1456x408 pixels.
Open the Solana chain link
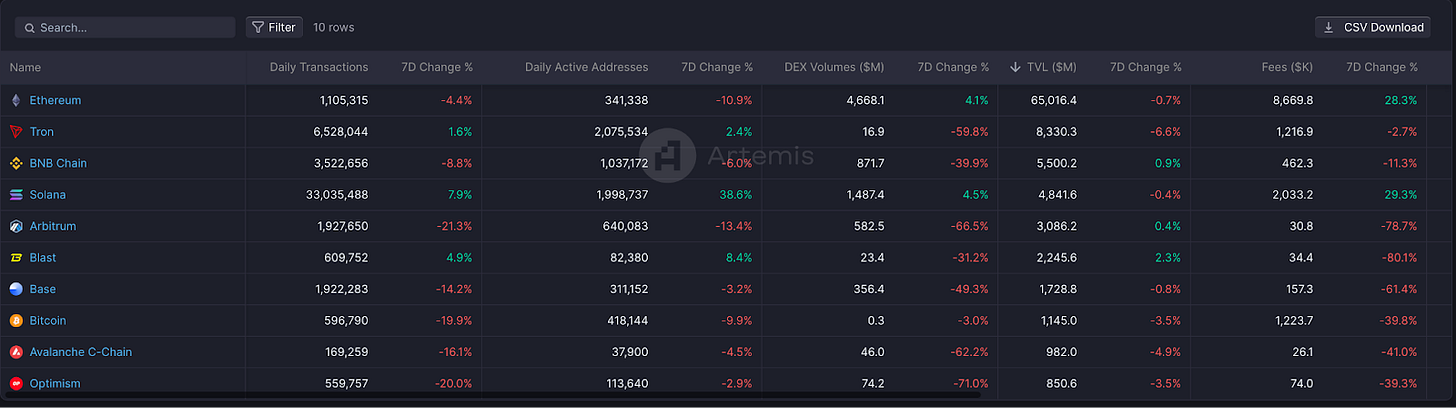pos(47,195)
